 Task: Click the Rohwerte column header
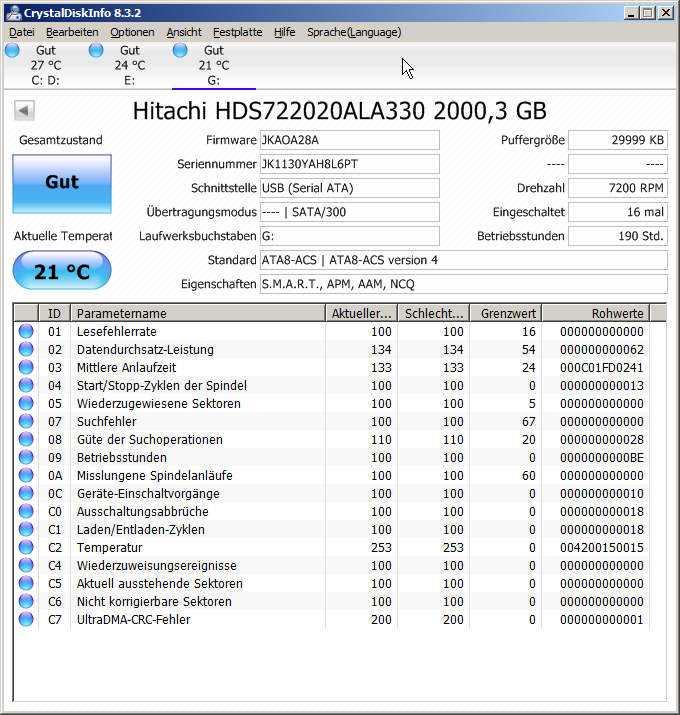[596, 313]
